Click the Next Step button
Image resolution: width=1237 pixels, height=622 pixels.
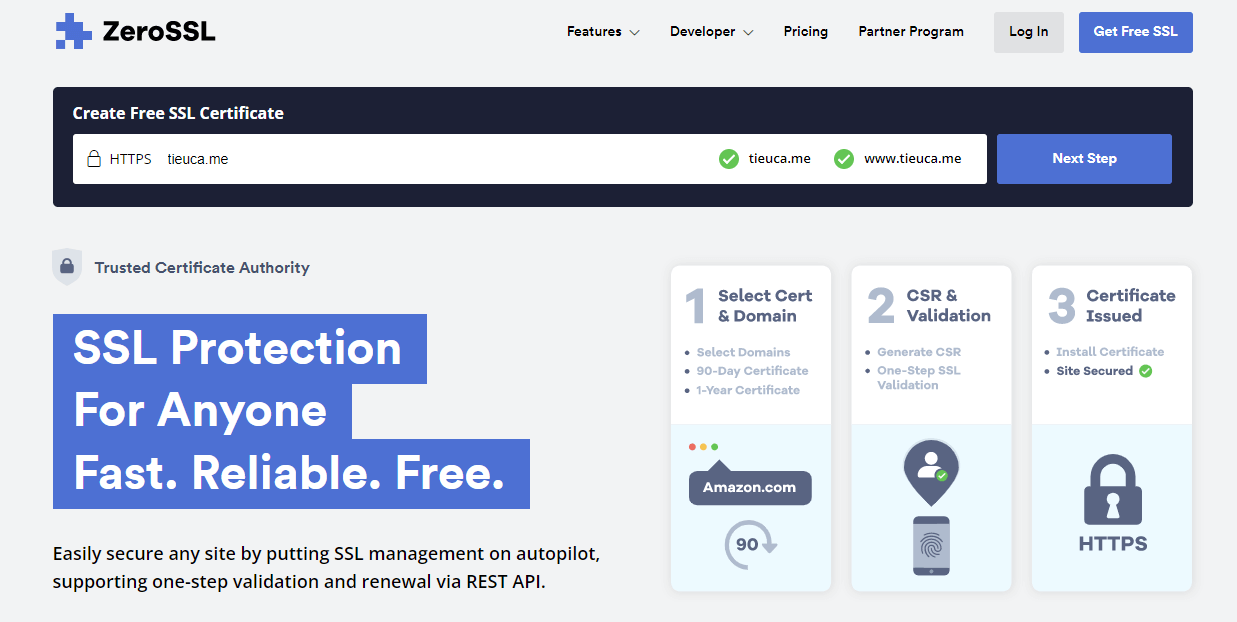(x=1084, y=159)
